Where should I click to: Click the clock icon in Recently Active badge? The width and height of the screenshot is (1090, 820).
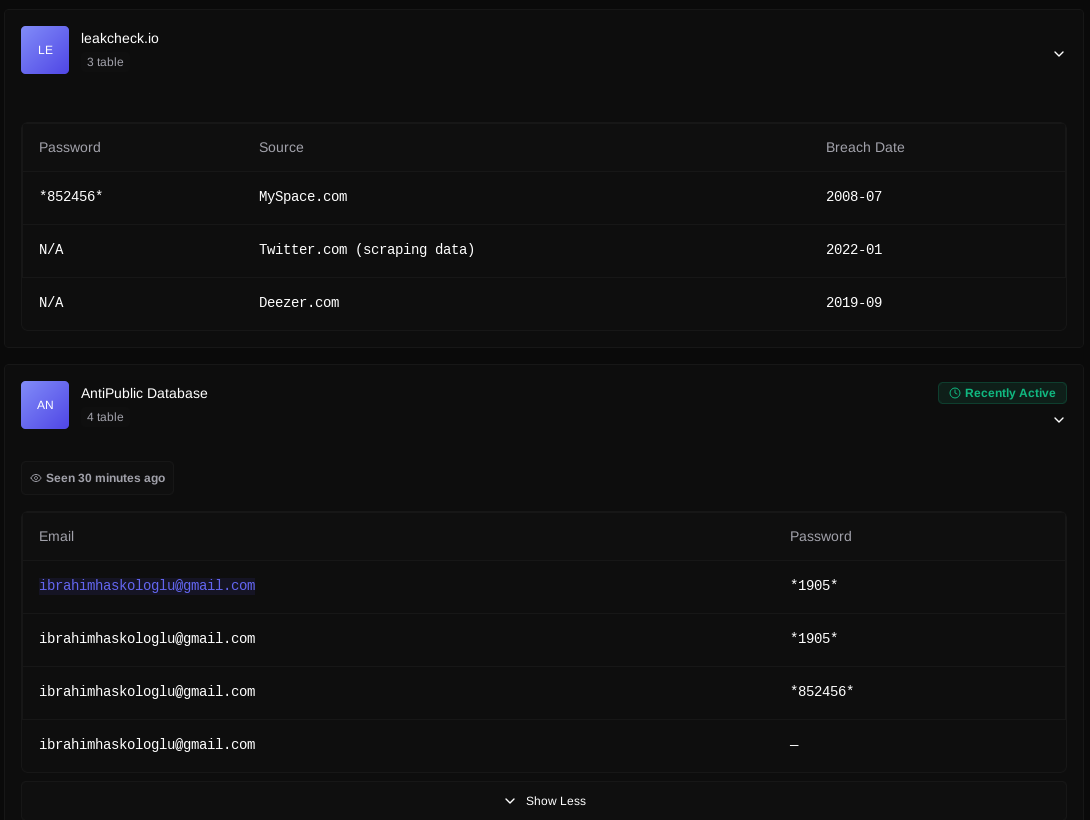[x=954, y=393]
